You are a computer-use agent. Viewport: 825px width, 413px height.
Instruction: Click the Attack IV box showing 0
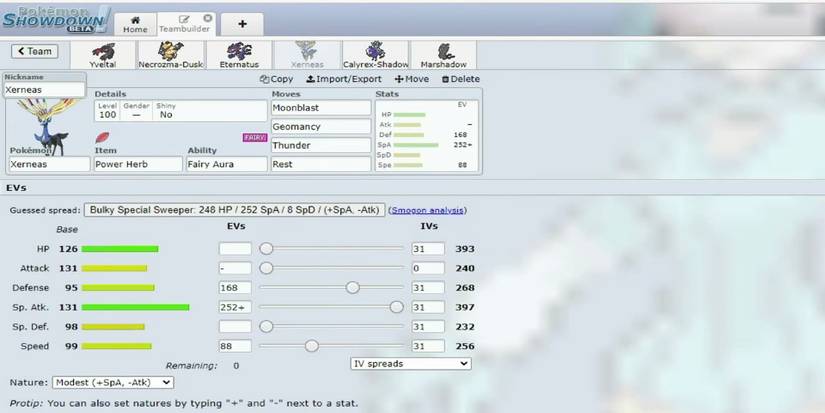point(428,268)
